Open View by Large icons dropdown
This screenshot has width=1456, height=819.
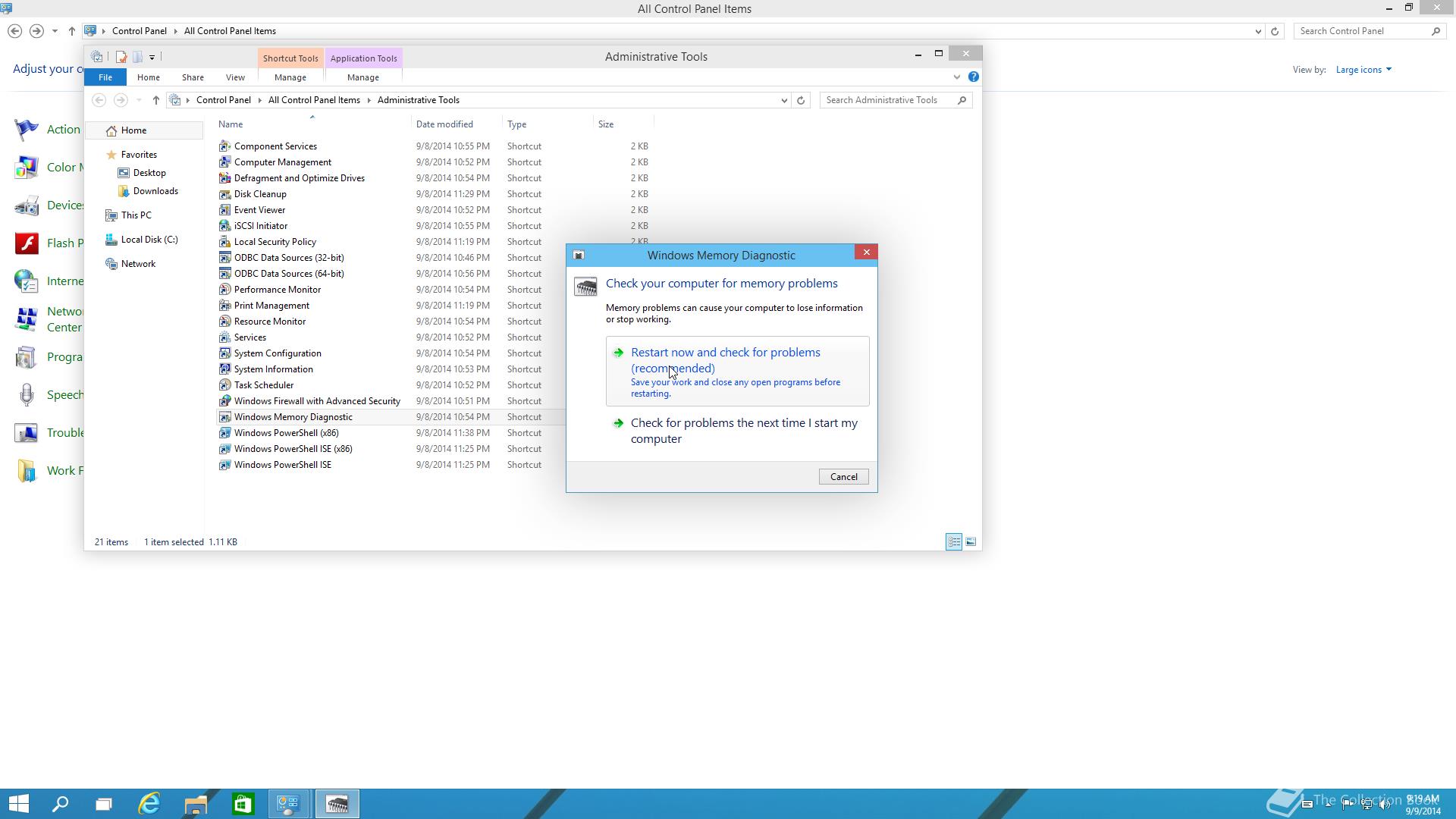click(x=1363, y=70)
